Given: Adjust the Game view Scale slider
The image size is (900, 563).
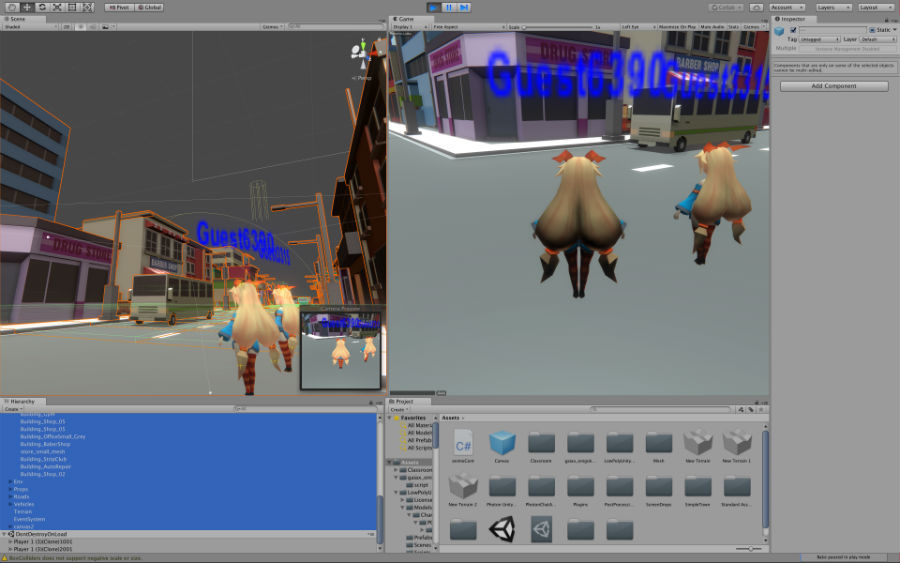Looking at the screenshot, I should (558, 27).
